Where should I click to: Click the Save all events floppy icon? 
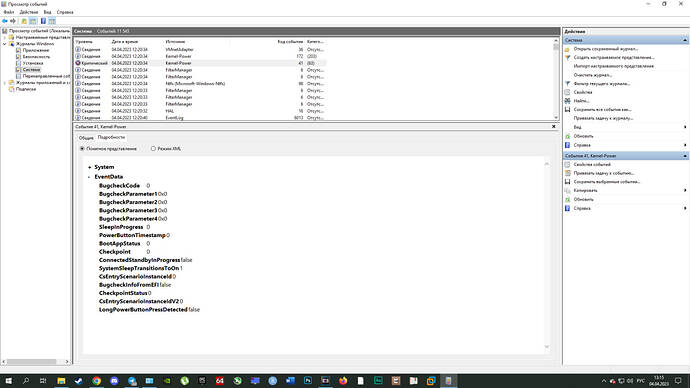[567, 110]
